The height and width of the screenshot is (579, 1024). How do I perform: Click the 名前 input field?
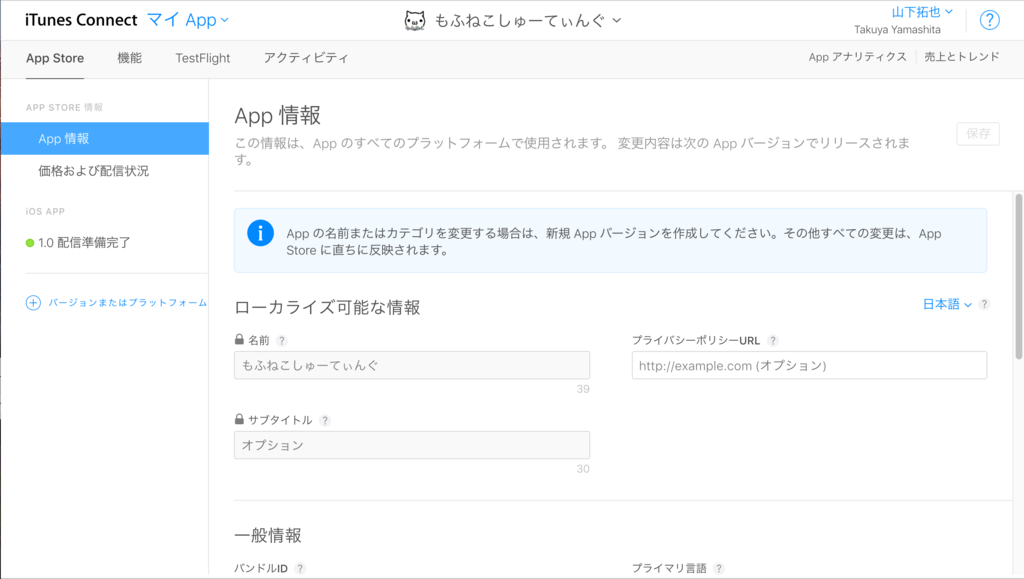(412, 366)
